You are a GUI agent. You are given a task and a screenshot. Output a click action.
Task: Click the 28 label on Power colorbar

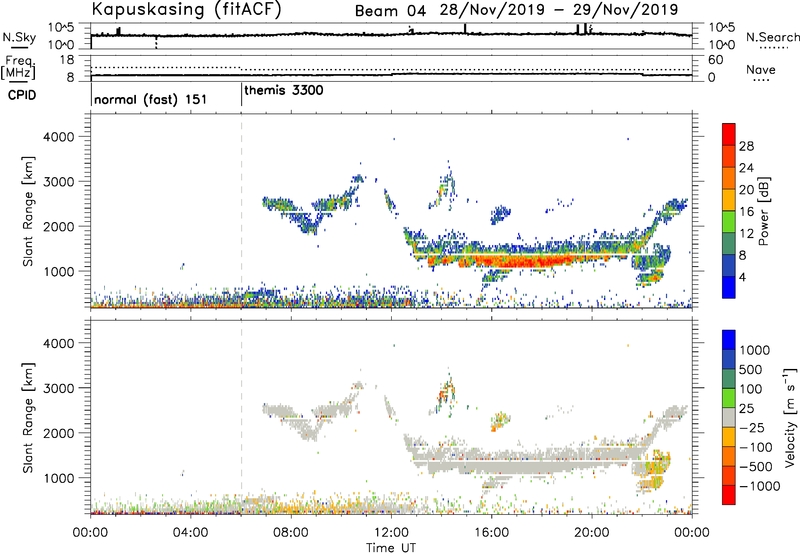pyautogui.click(x=746, y=146)
